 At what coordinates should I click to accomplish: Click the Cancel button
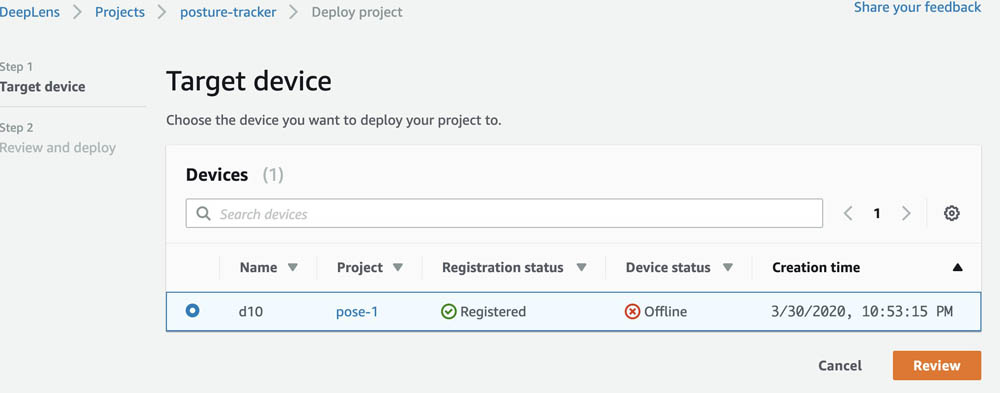click(840, 366)
